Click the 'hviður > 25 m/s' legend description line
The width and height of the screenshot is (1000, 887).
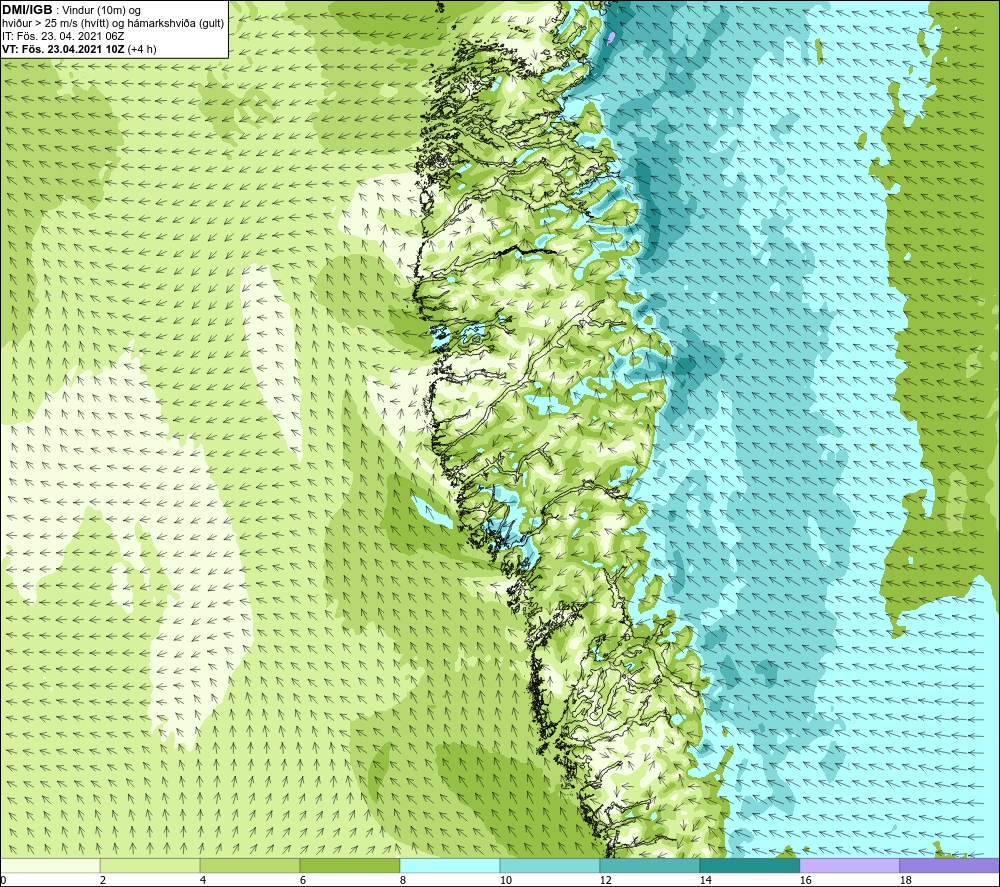(113, 23)
